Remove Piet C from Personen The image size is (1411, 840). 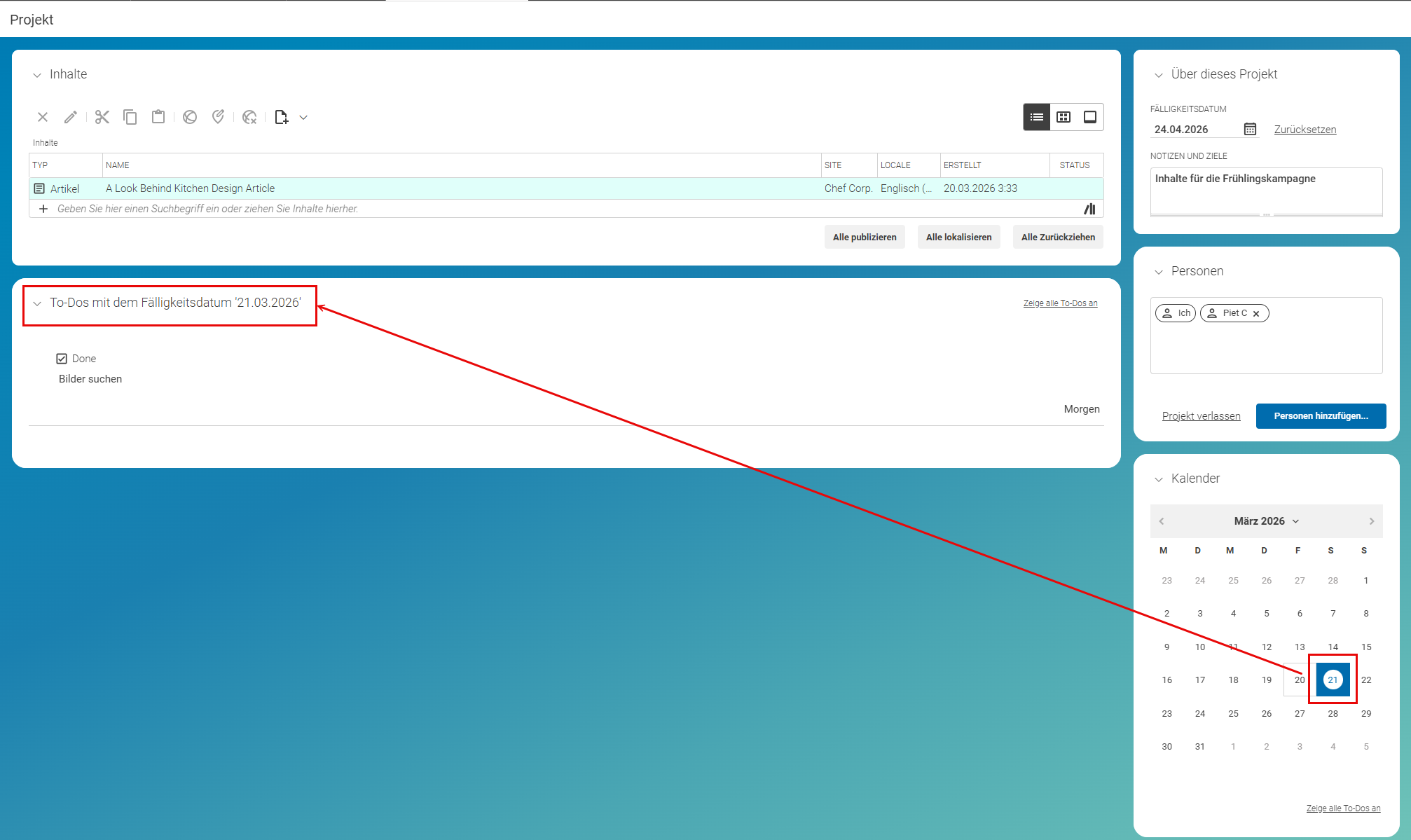1256,313
